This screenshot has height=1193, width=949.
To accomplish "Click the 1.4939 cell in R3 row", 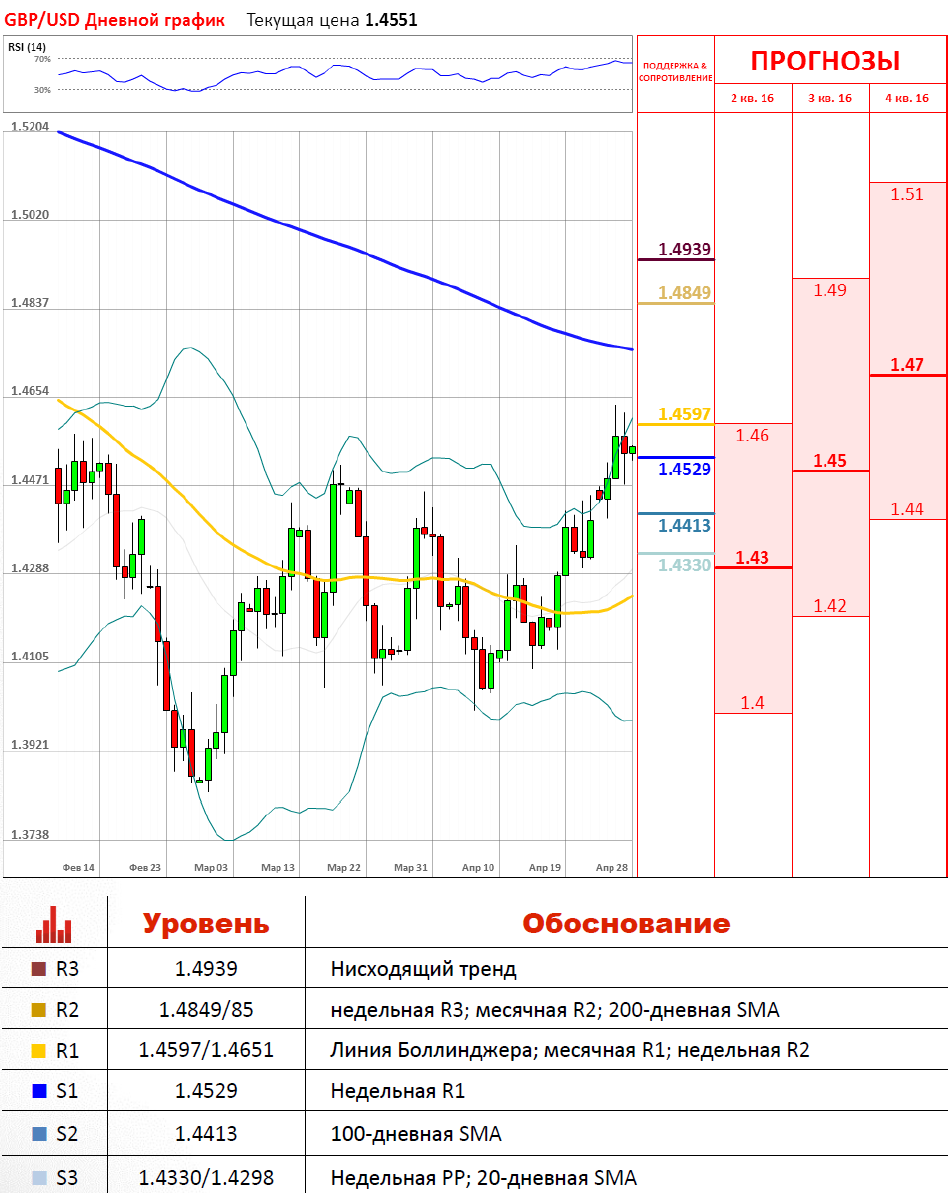I will pyautogui.click(x=206, y=969).
